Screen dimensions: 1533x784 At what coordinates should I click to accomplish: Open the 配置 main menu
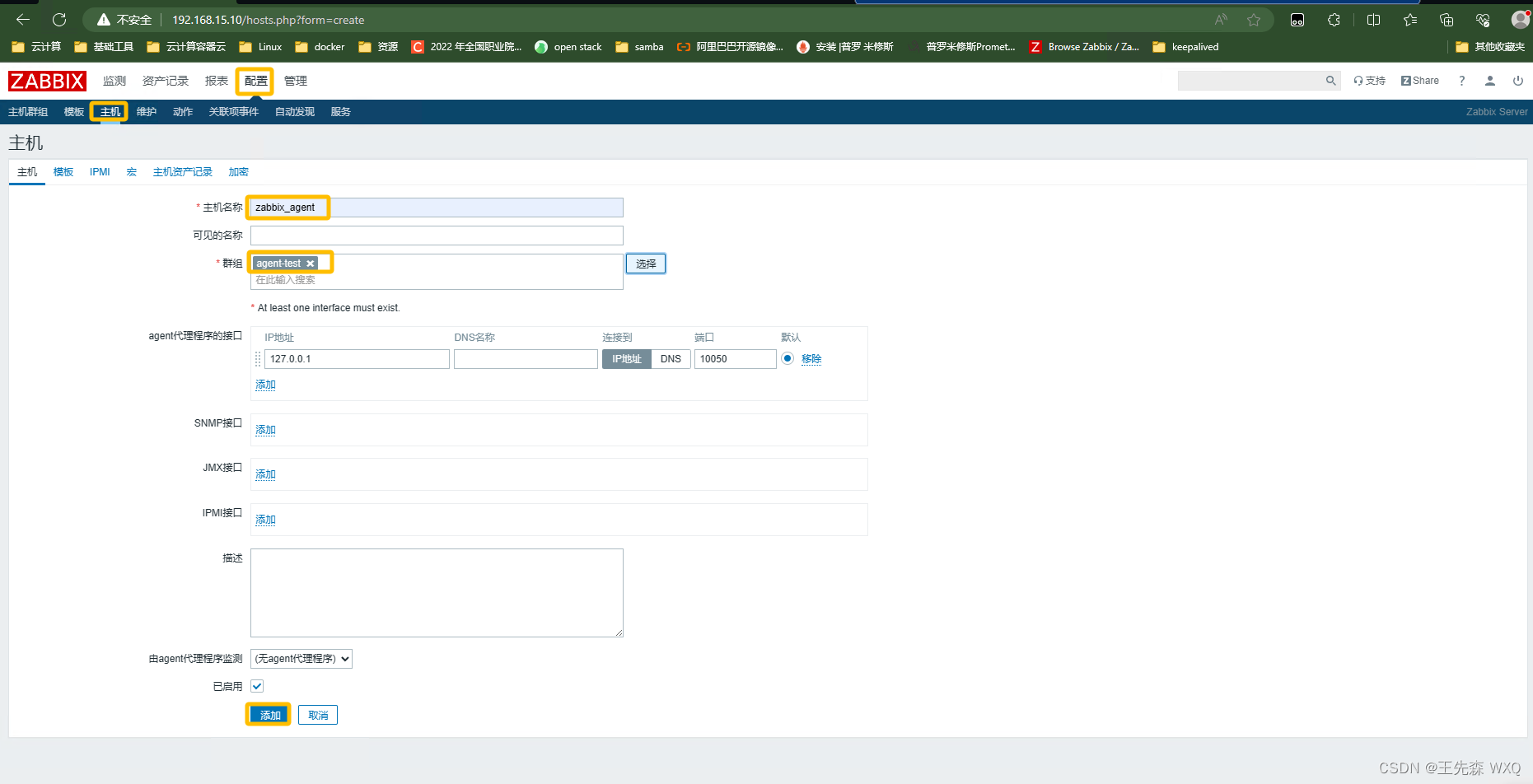(x=256, y=81)
